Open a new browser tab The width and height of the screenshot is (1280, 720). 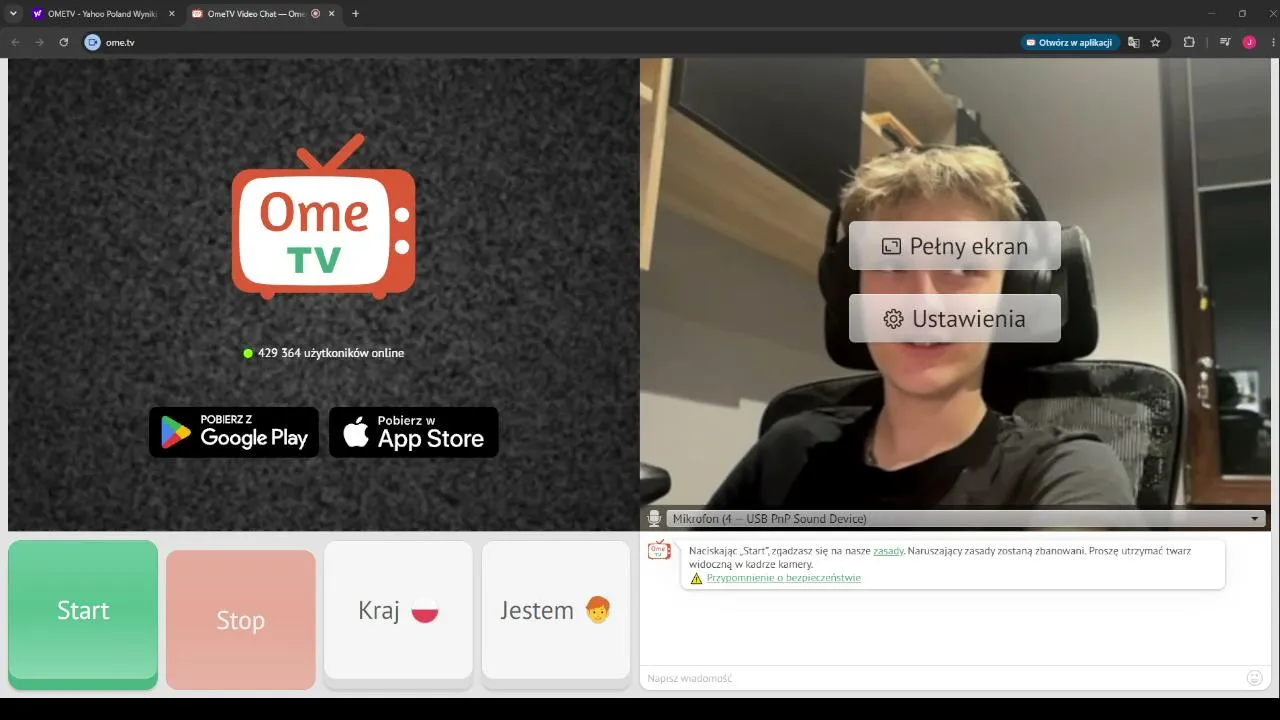click(355, 14)
